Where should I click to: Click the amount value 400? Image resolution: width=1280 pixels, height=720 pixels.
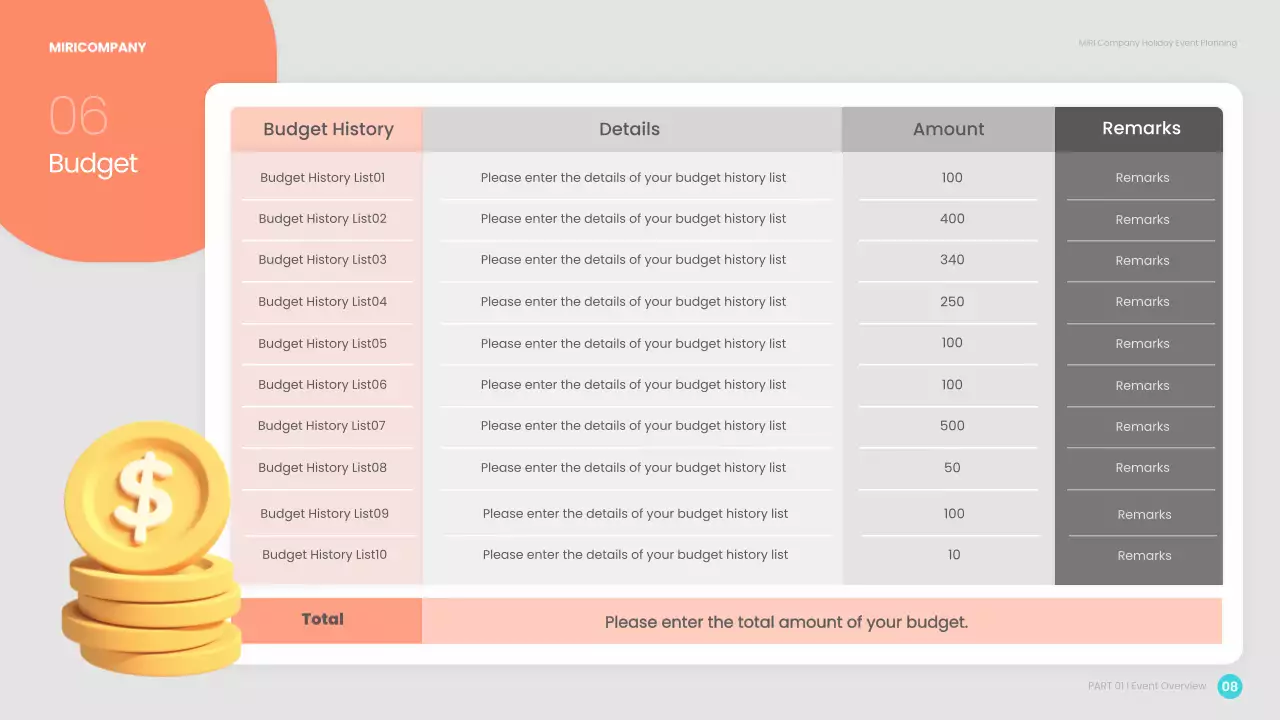952,219
